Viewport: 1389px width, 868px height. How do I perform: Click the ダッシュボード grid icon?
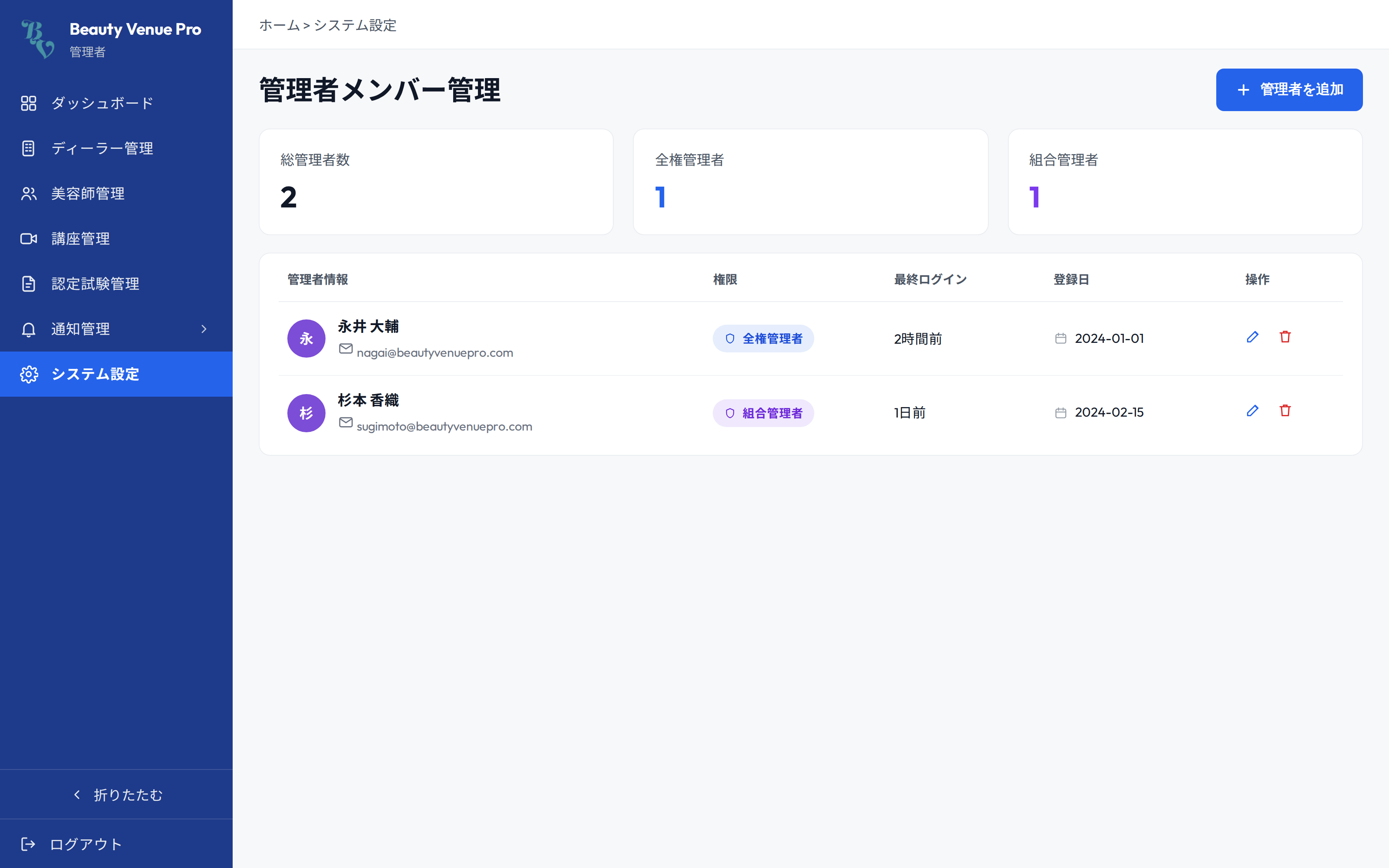coord(29,103)
